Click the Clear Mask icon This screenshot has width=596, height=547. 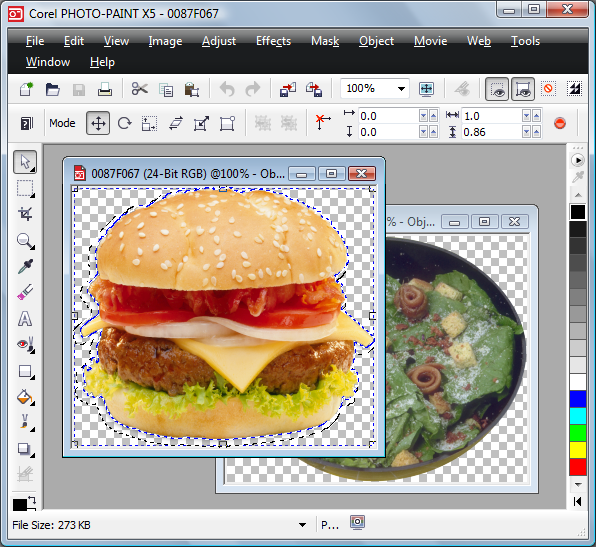click(548, 89)
